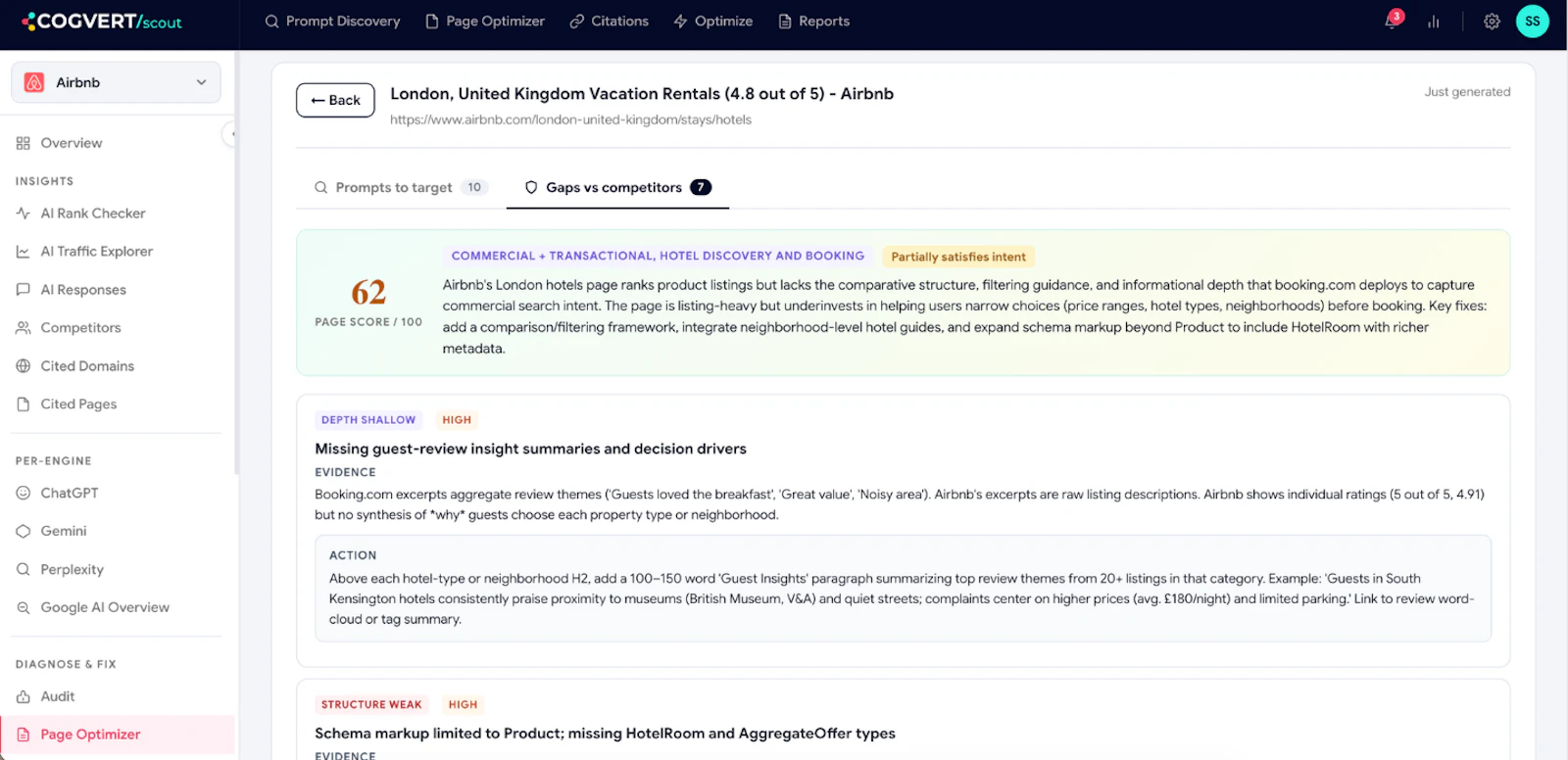Click 'Missing guest-review insight summaries' gap heading
Image resolution: width=1568 pixels, height=760 pixels.
point(530,449)
